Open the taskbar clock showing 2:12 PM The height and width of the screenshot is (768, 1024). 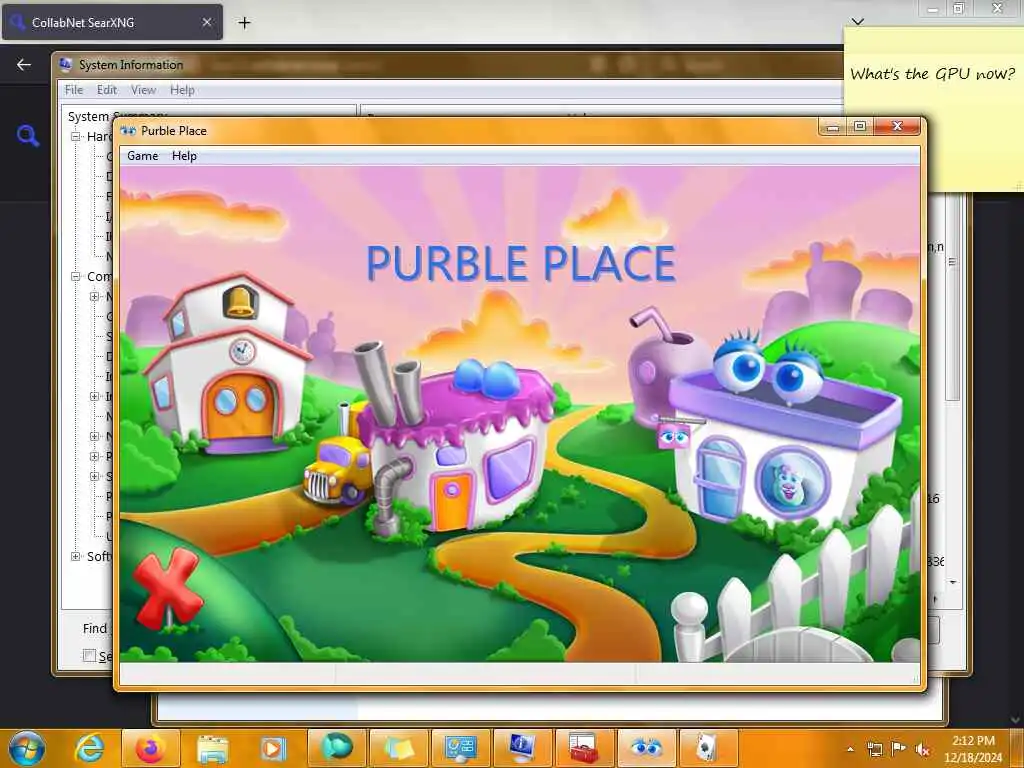point(973,749)
